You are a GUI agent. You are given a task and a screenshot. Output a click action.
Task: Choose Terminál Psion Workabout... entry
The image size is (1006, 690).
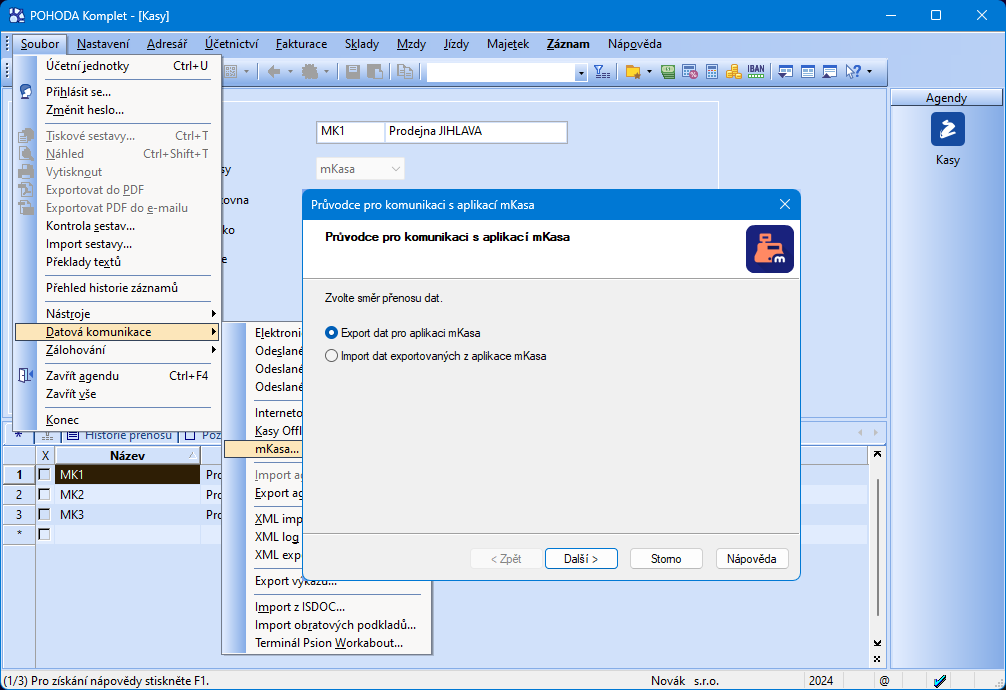328,643
